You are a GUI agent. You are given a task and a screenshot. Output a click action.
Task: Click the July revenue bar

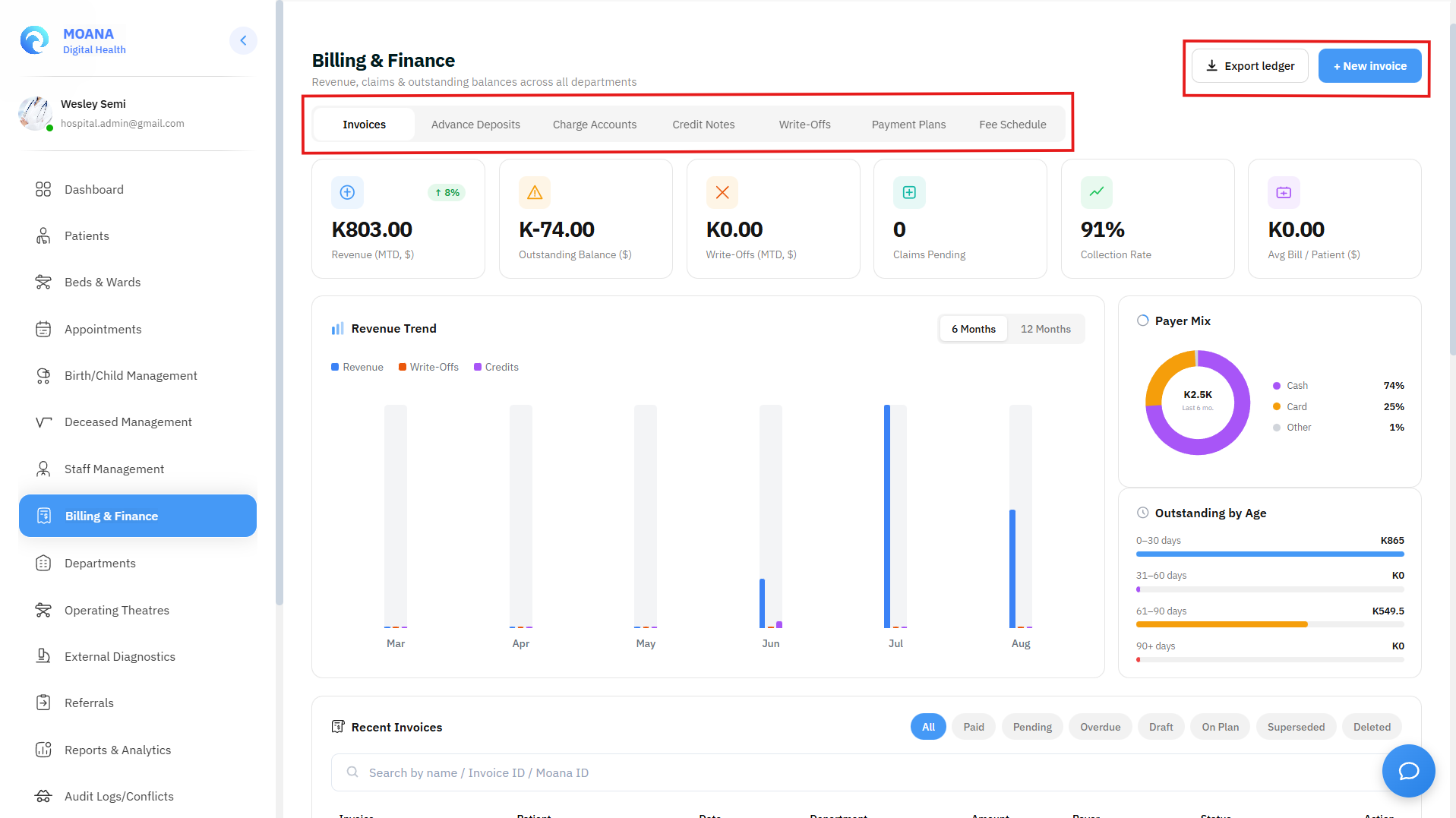(x=887, y=516)
